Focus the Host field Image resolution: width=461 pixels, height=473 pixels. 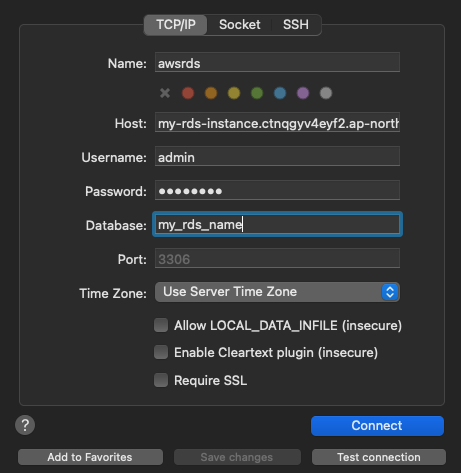[277, 122]
